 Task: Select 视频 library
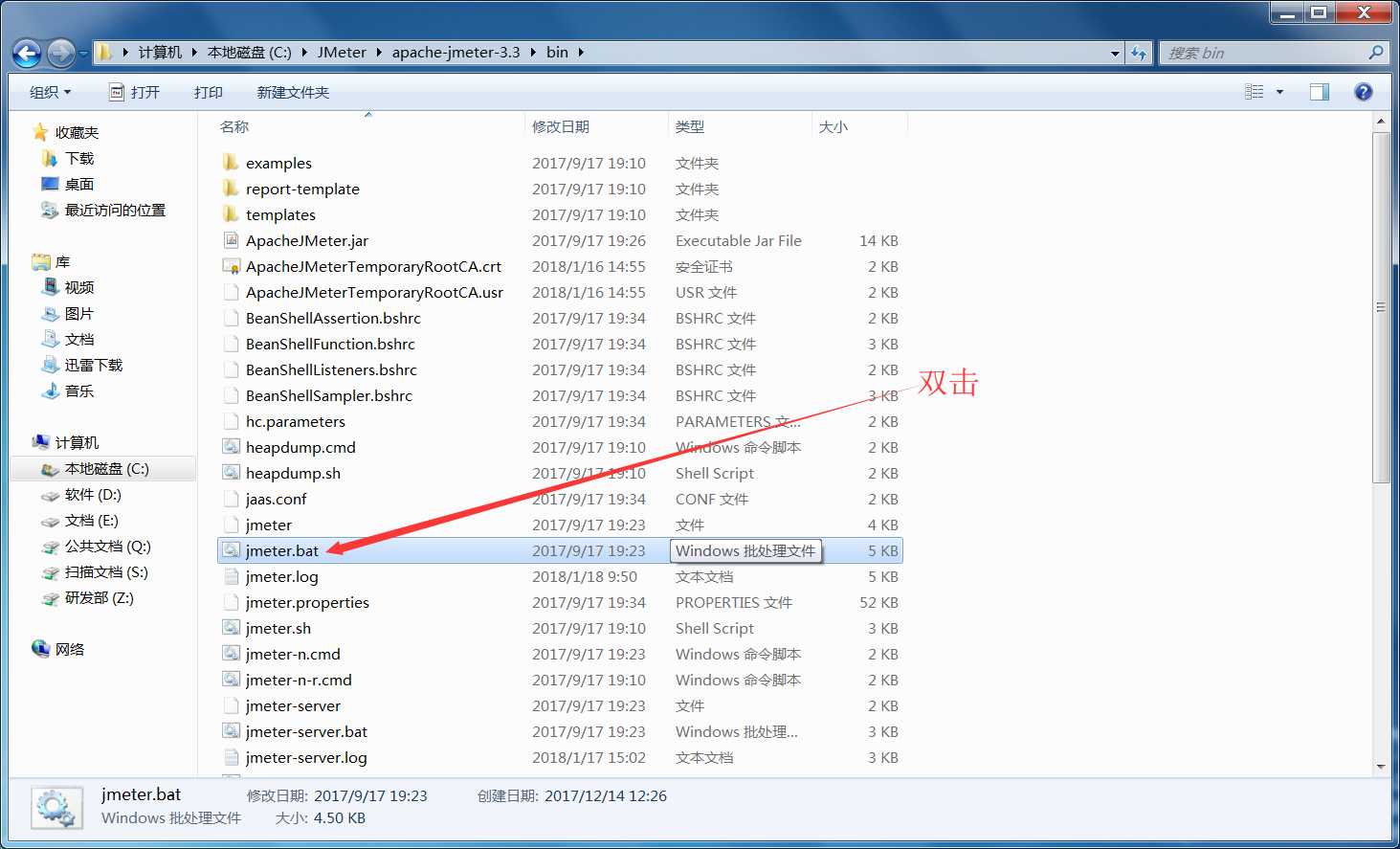79,287
